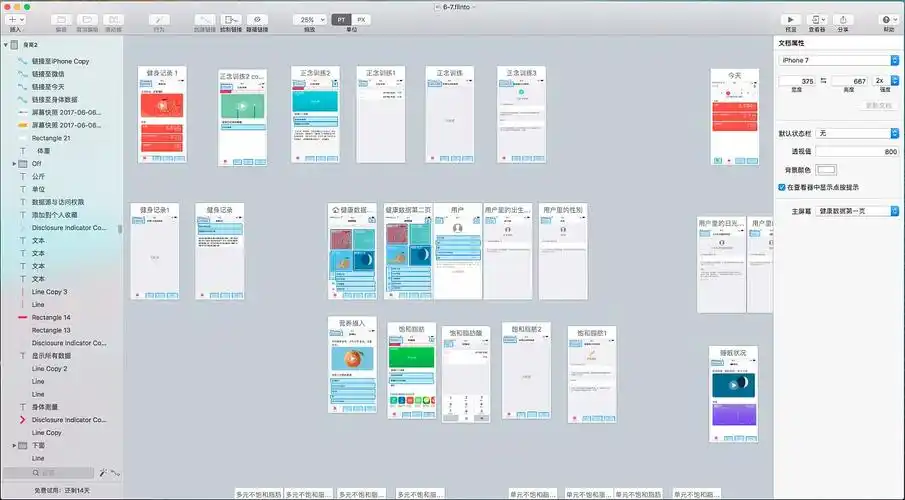Click the Help question mark icon
The height and width of the screenshot is (500, 905).
coord(887,19)
